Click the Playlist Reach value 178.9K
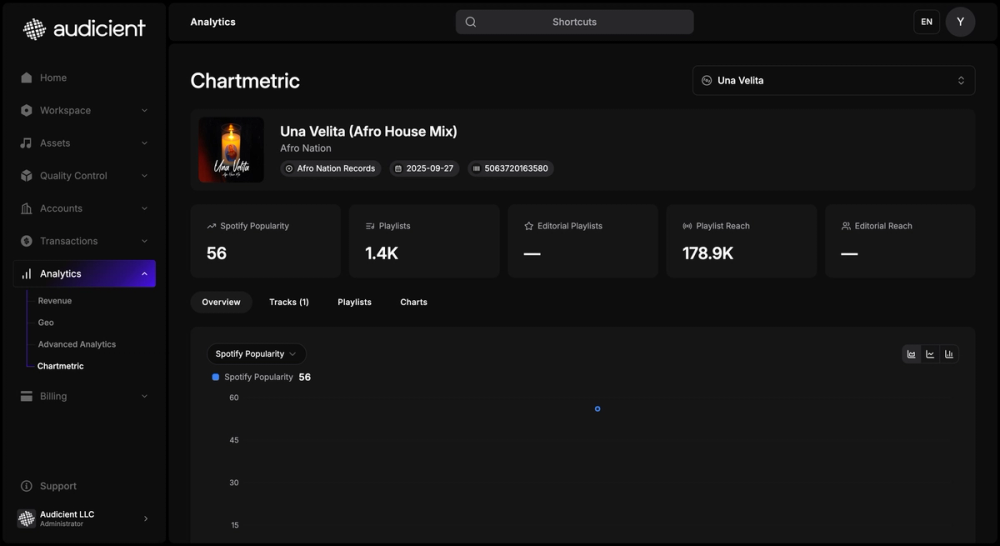The width and height of the screenshot is (1000, 546). click(x=708, y=253)
